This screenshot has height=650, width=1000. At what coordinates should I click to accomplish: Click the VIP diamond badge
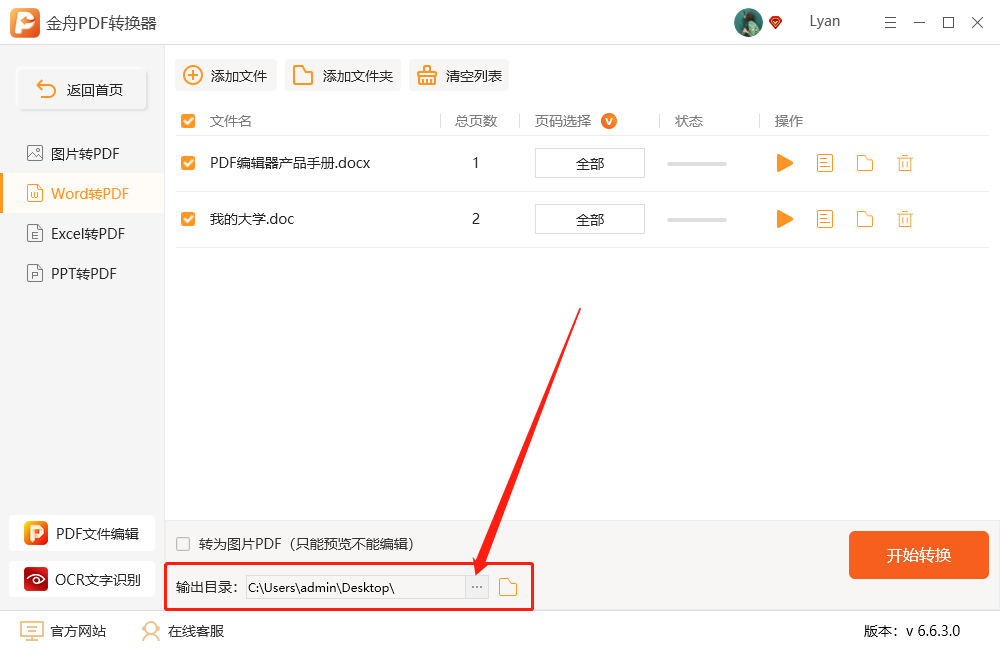coord(776,23)
